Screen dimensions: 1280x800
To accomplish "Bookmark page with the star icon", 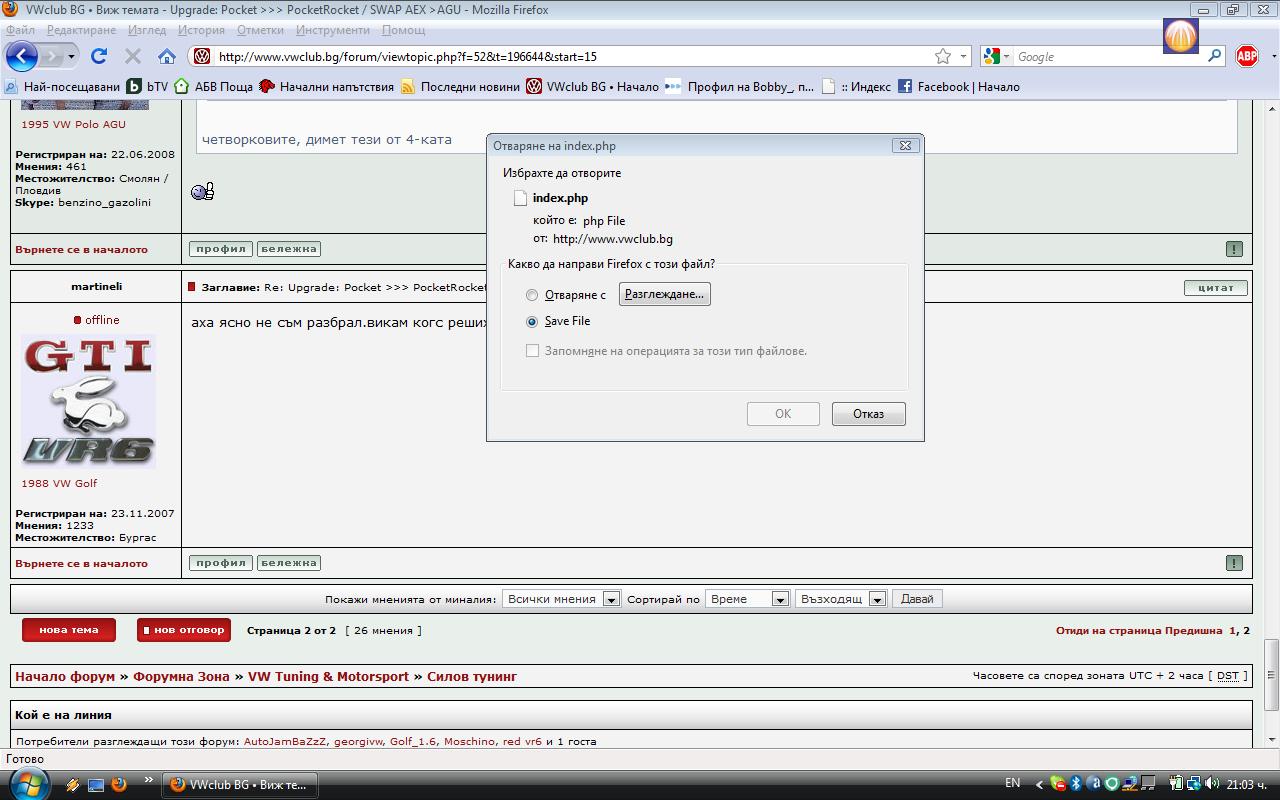I will tap(942, 56).
